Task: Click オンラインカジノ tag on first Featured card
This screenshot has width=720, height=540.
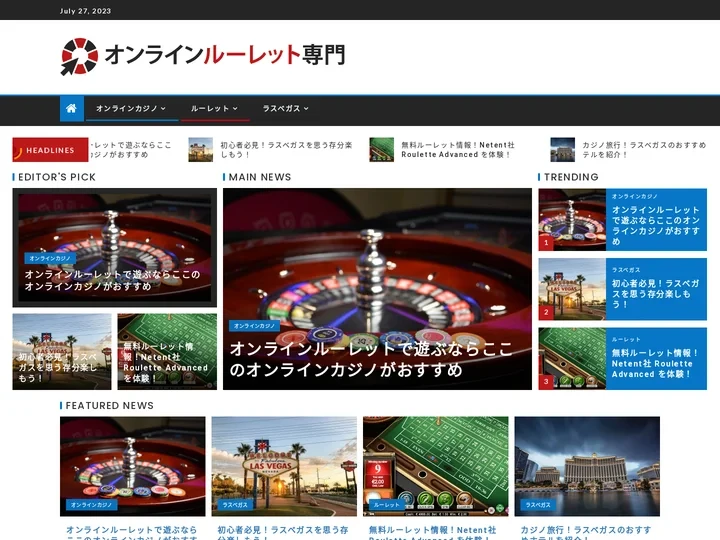Action: (91, 505)
